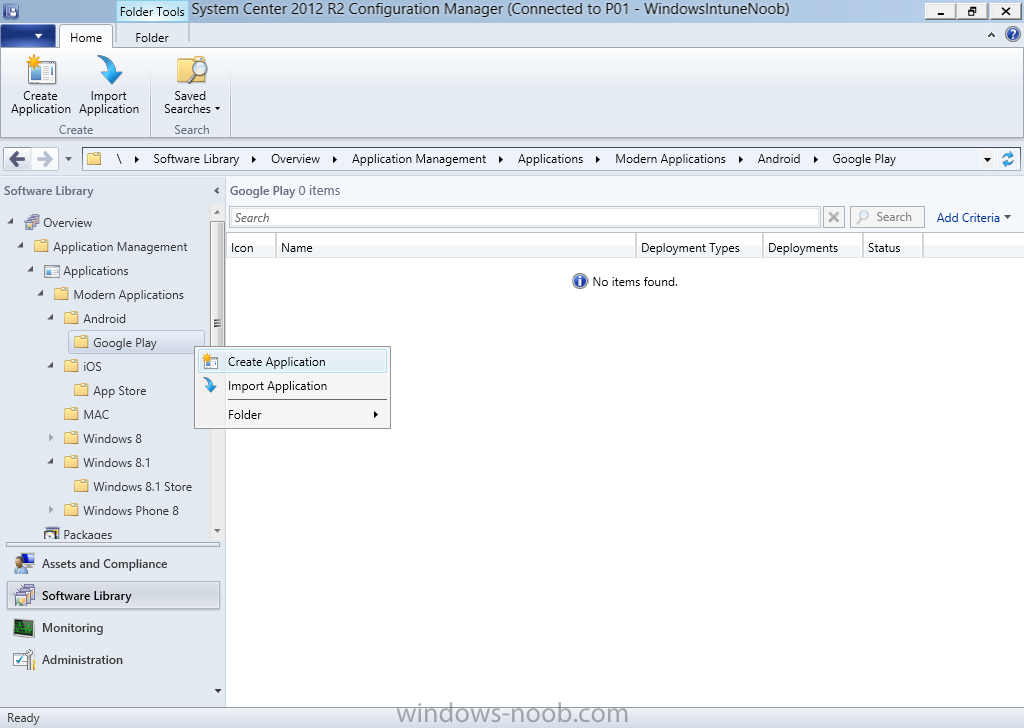Click the tree scrollbar down arrow

coord(217,531)
